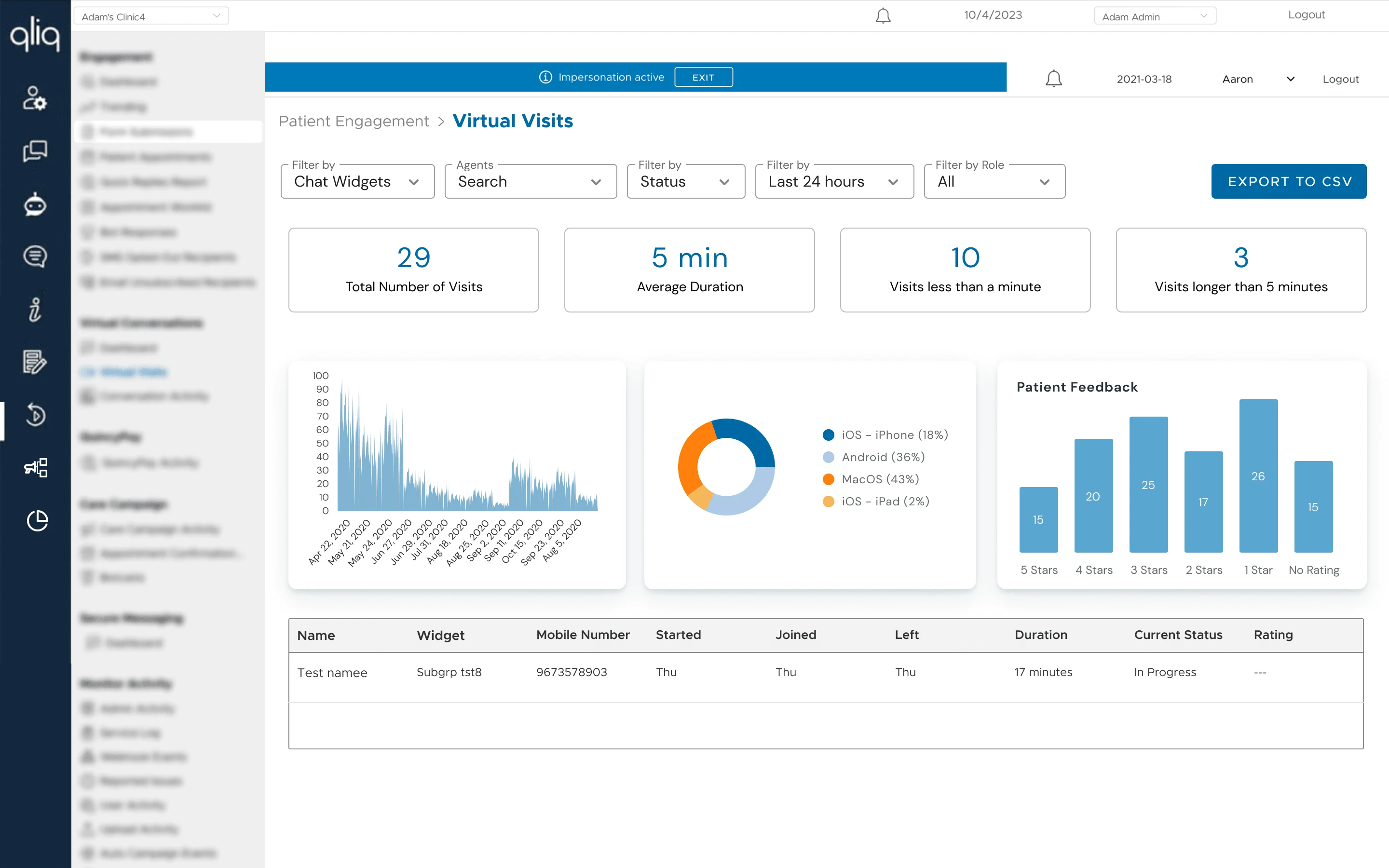Expand the Aaron user dropdown chevron
1389x868 pixels.
point(1290,79)
